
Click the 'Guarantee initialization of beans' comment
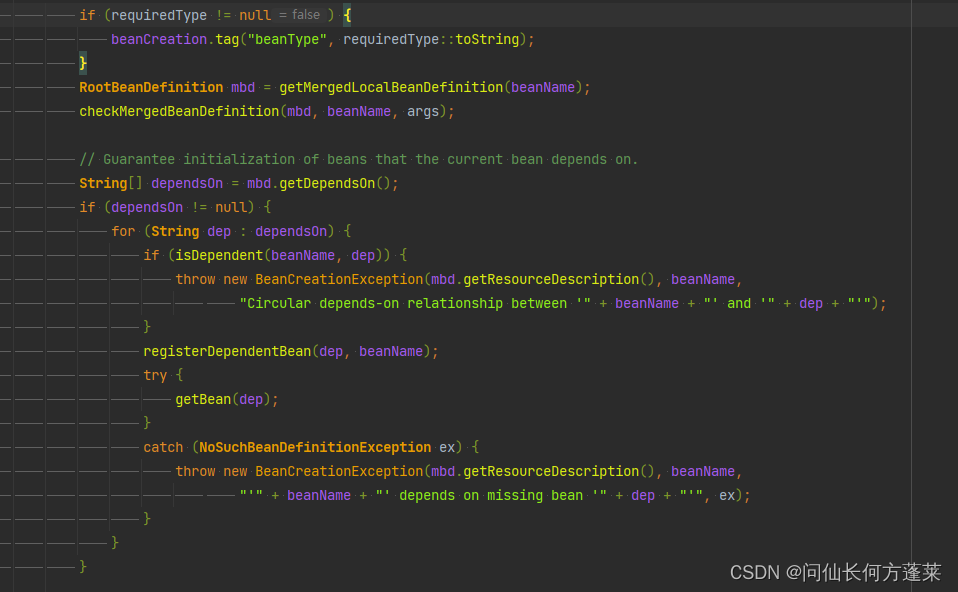pos(359,159)
